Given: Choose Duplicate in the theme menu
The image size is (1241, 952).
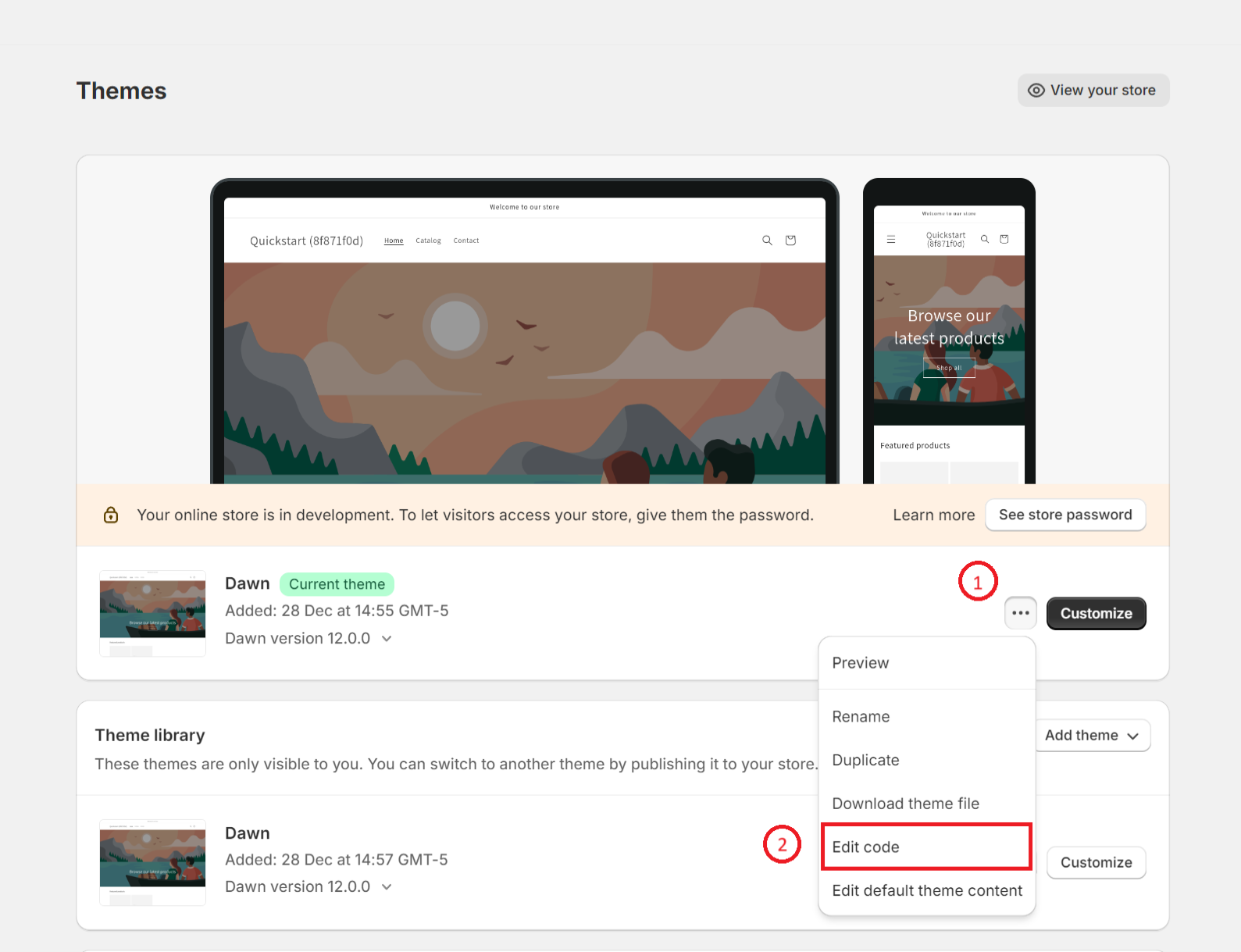Looking at the screenshot, I should (865, 761).
